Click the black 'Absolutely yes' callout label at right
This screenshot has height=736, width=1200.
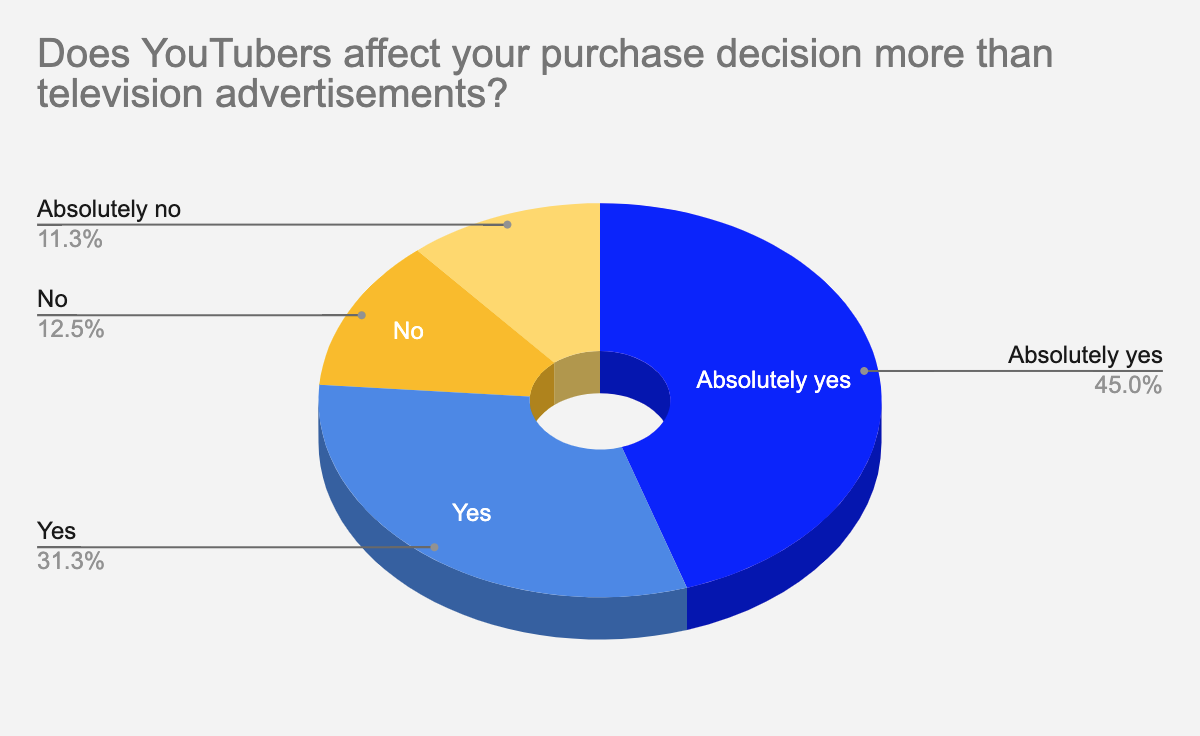coord(1085,354)
